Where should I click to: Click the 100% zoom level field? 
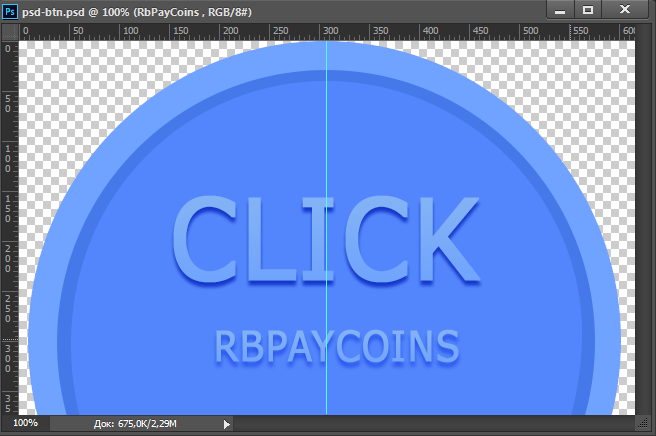[x=25, y=424]
